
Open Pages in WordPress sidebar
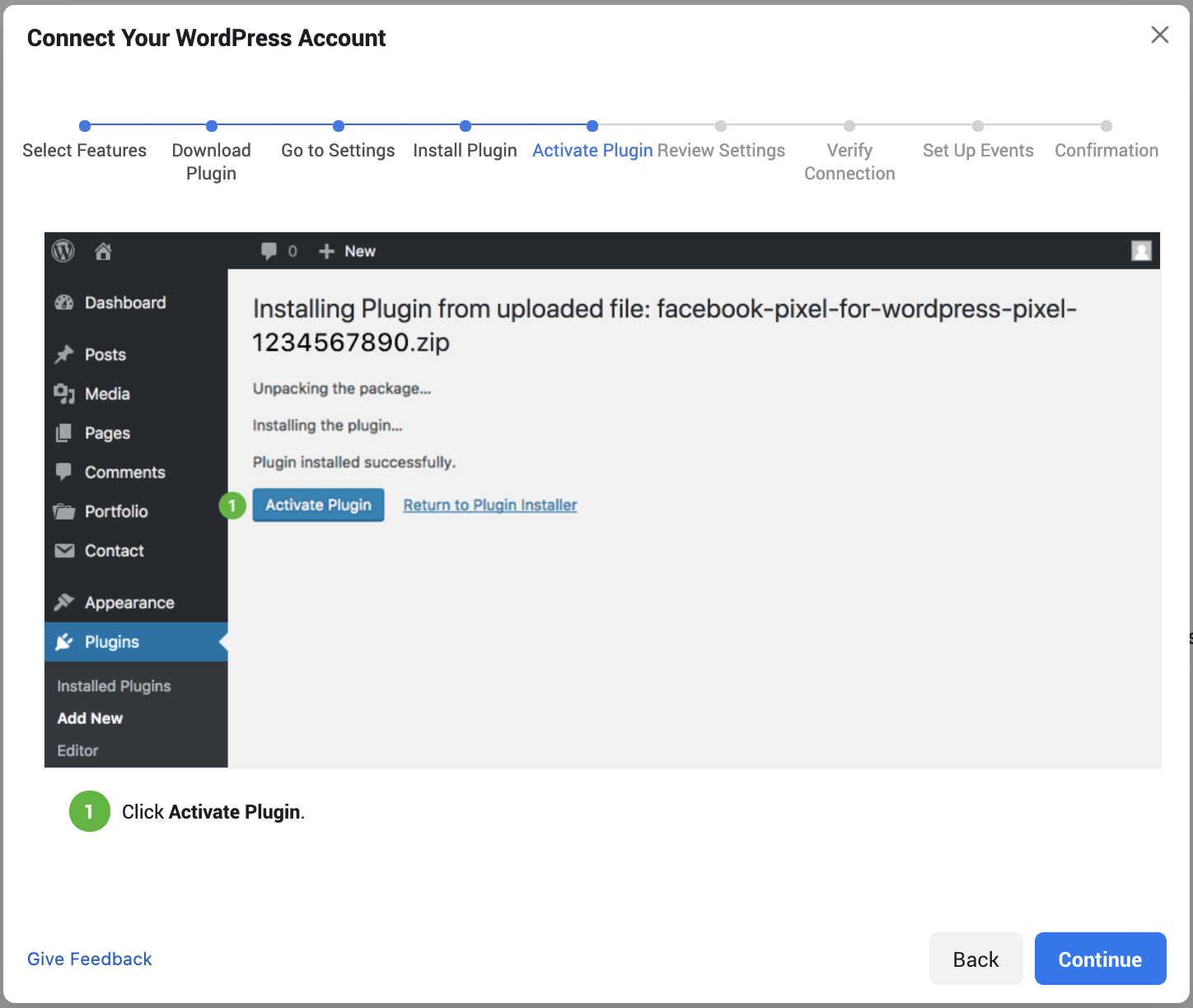pyautogui.click(x=136, y=432)
